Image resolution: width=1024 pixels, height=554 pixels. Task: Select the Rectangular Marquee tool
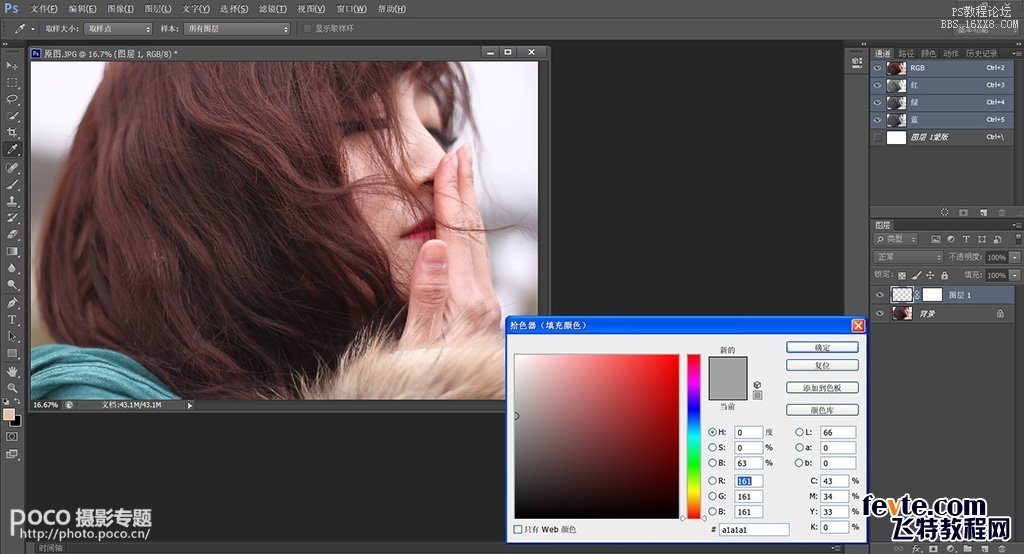[12, 83]
